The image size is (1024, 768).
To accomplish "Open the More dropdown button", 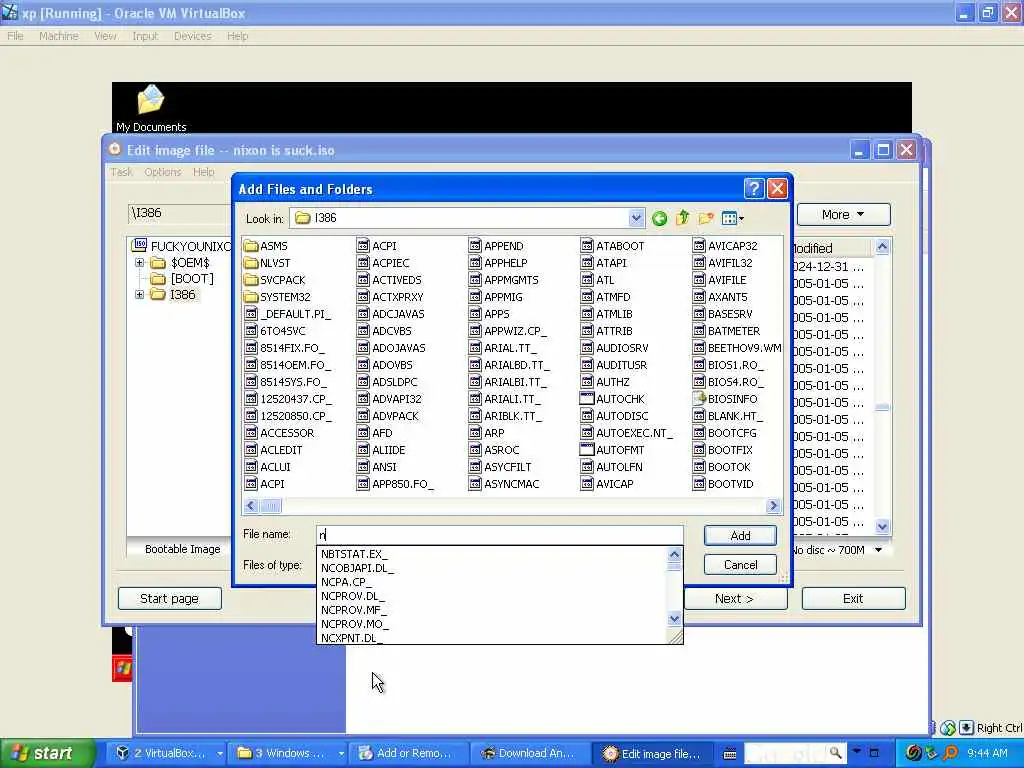I will (x=843, y=214).
